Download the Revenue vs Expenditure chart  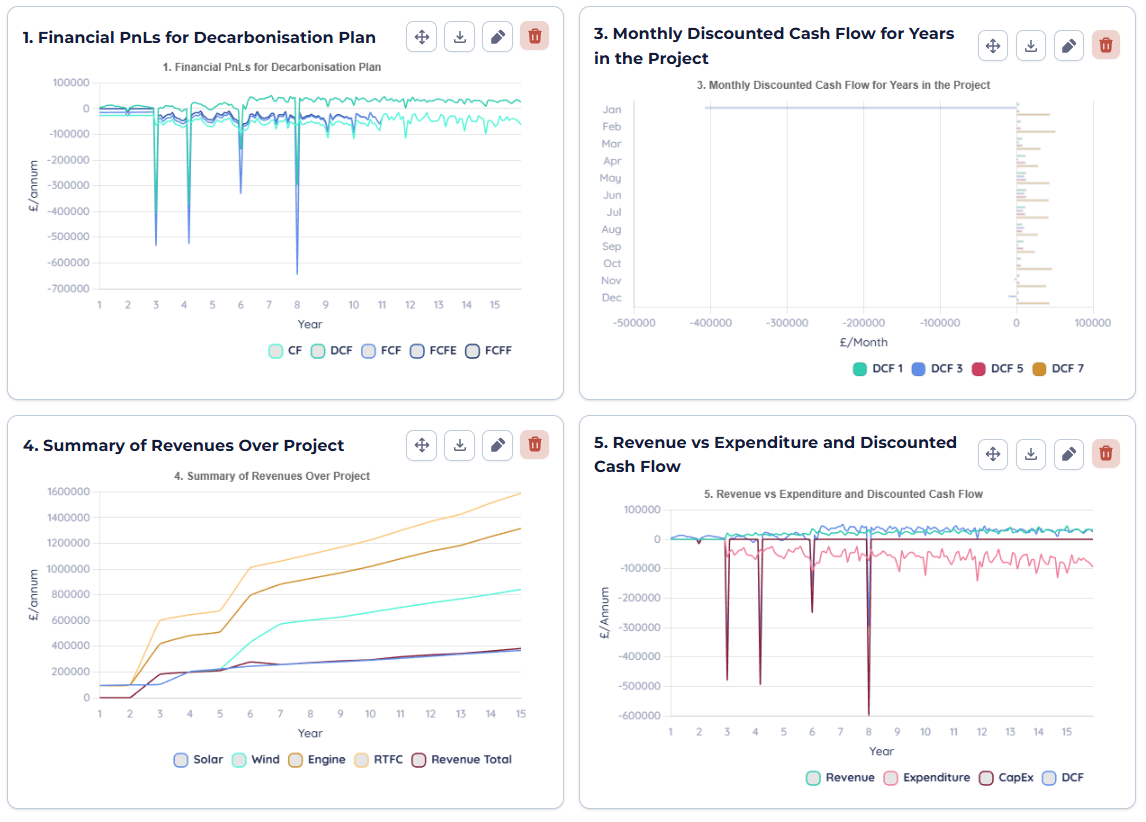[1031, 454]
